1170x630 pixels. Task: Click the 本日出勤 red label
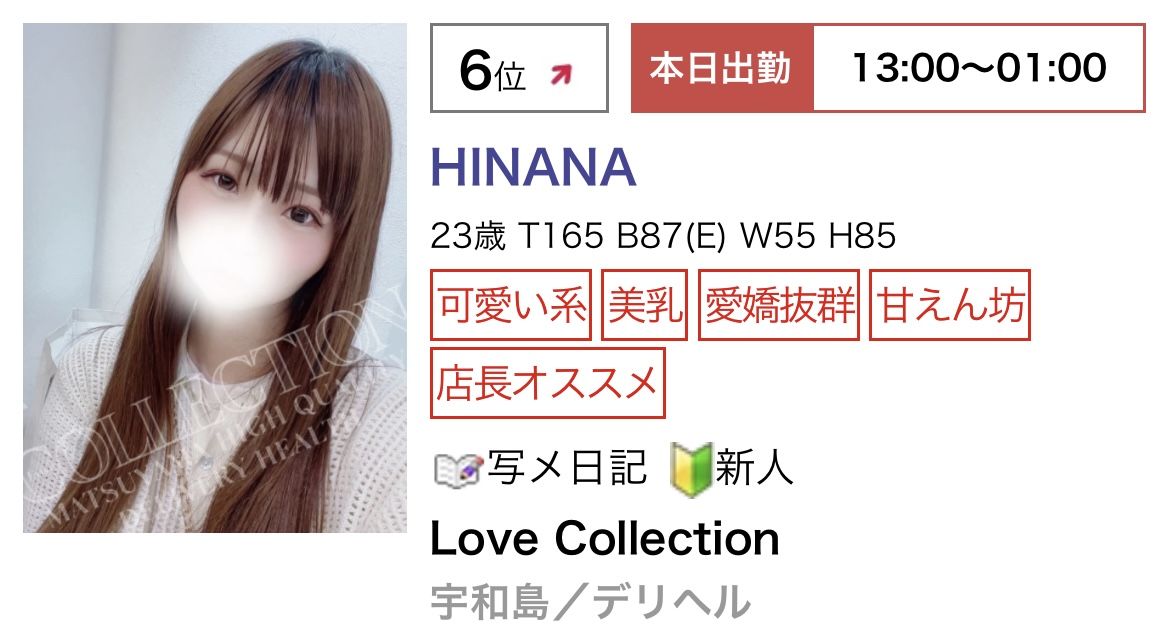(722, 68)
